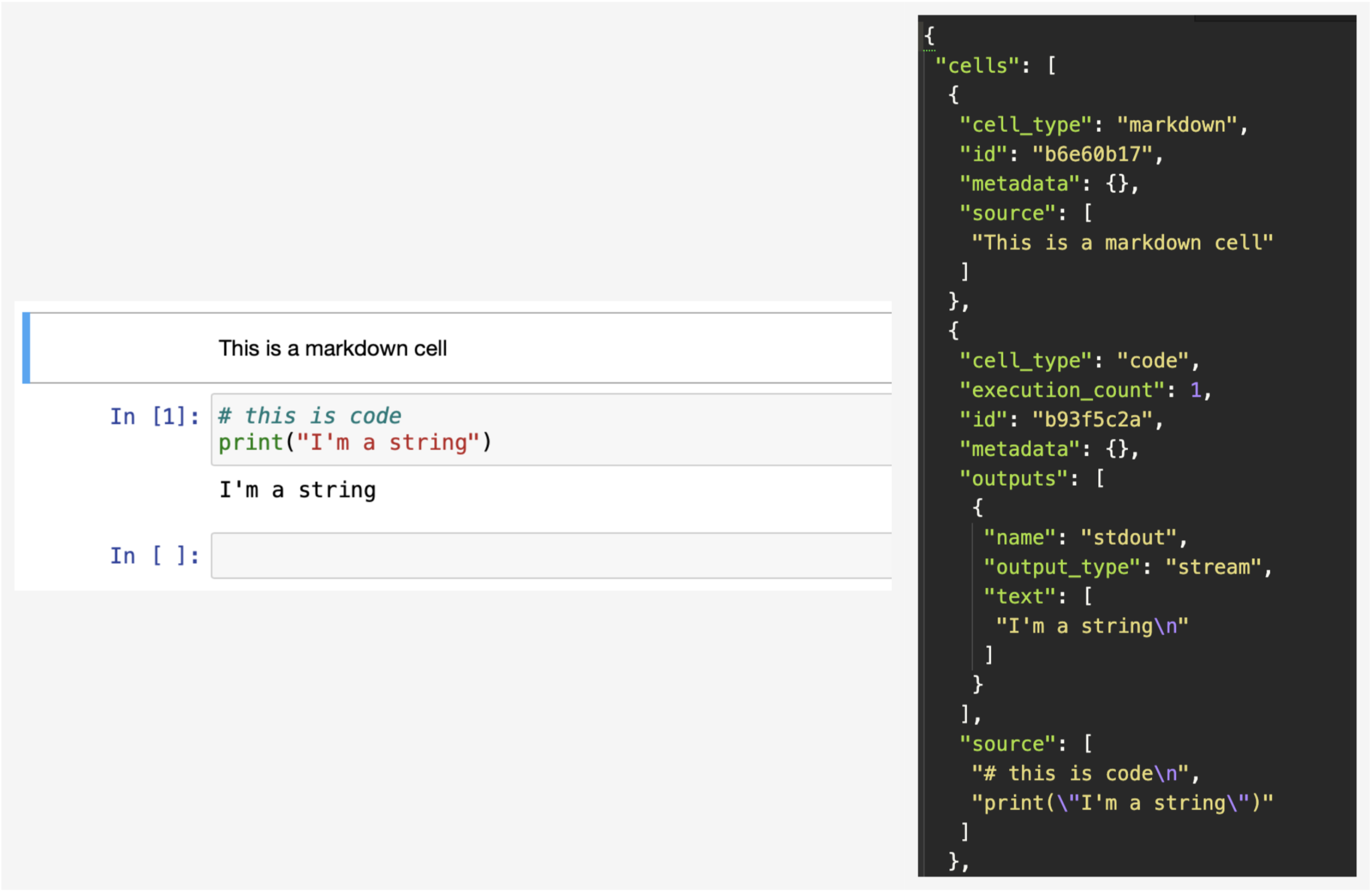
Task: Click the execution_count value 1 in JSON
Action: click(1195, 391)
